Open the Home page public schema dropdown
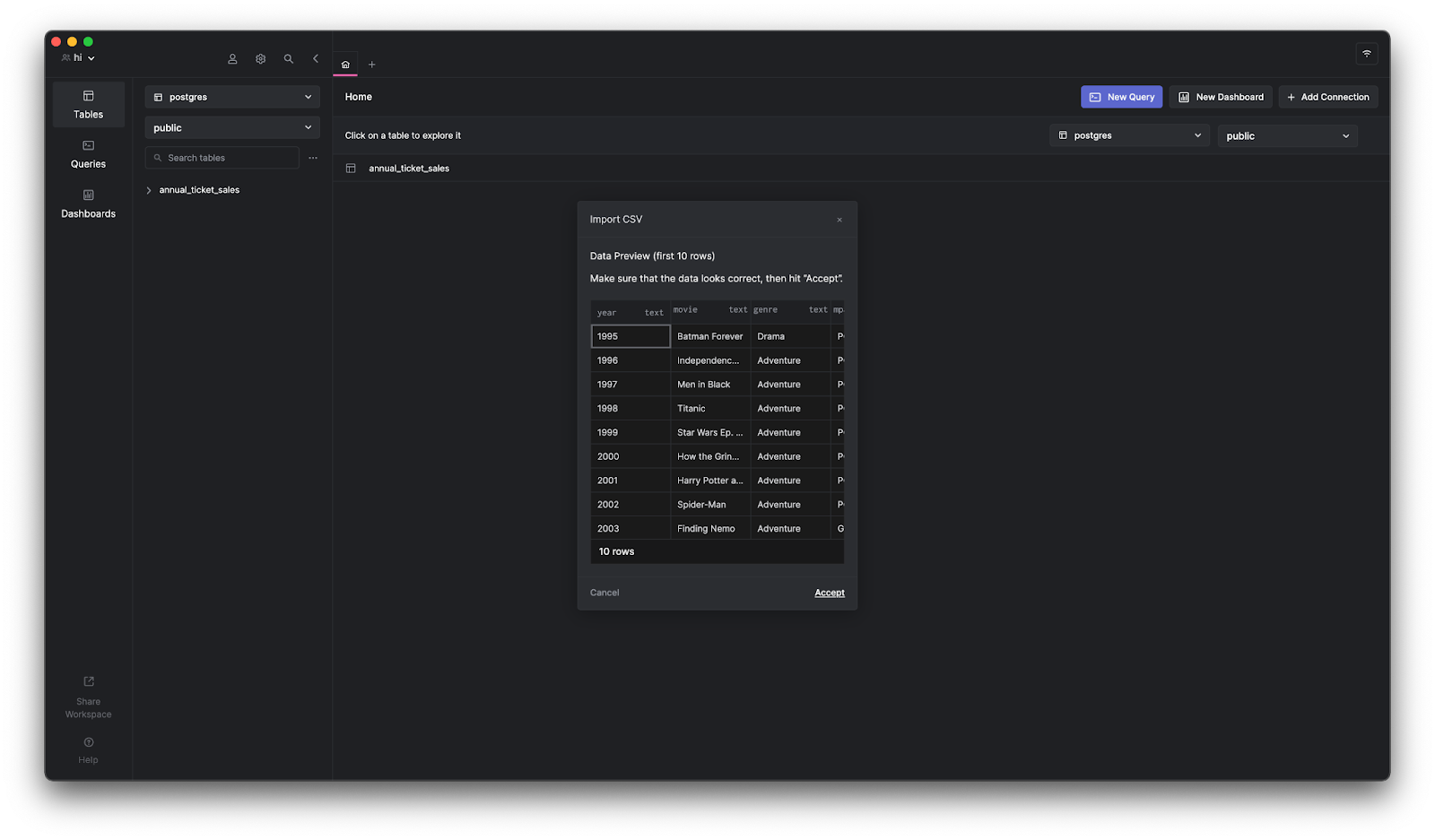This screenshot has width=1435, height=840. (1288, 136)
